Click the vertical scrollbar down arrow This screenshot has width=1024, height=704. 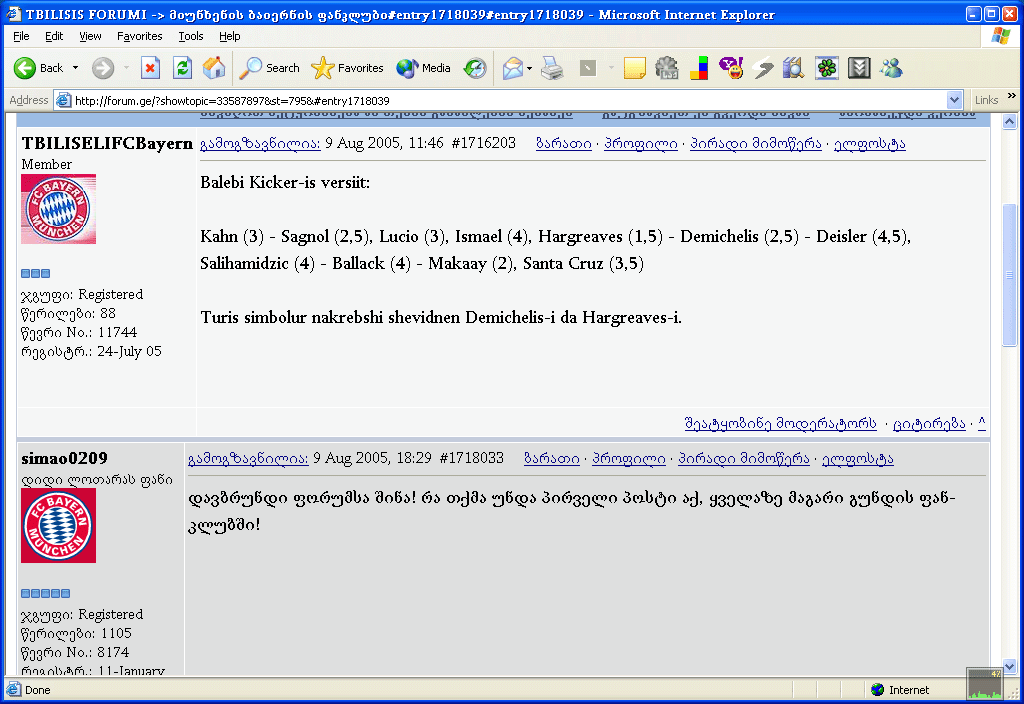coord(1009,667)
